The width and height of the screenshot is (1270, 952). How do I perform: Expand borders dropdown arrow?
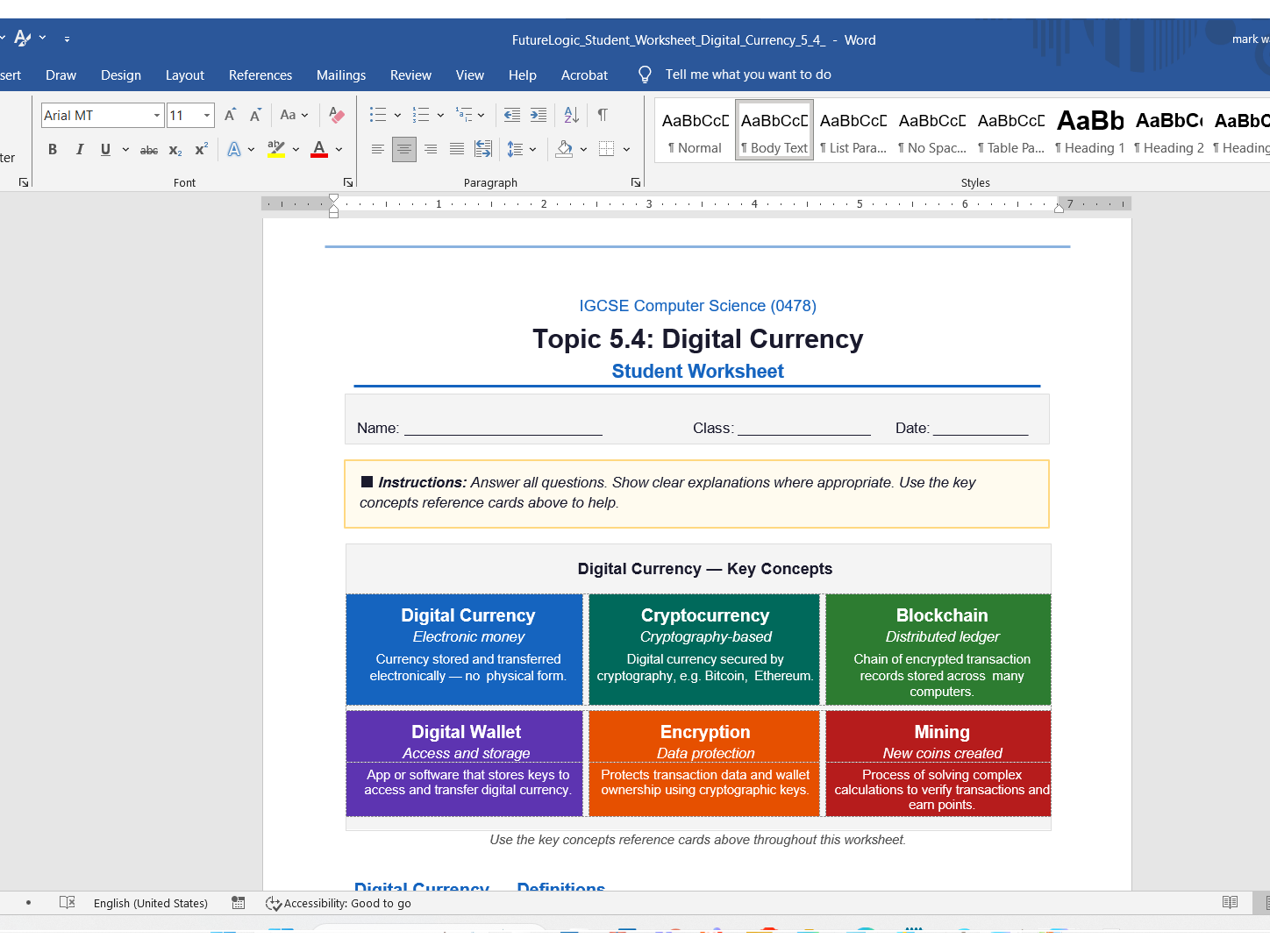point(626,150)
